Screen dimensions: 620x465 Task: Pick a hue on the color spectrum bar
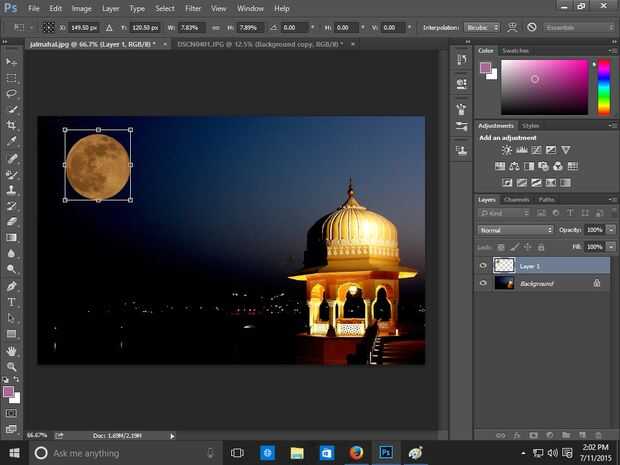[604, 88]
